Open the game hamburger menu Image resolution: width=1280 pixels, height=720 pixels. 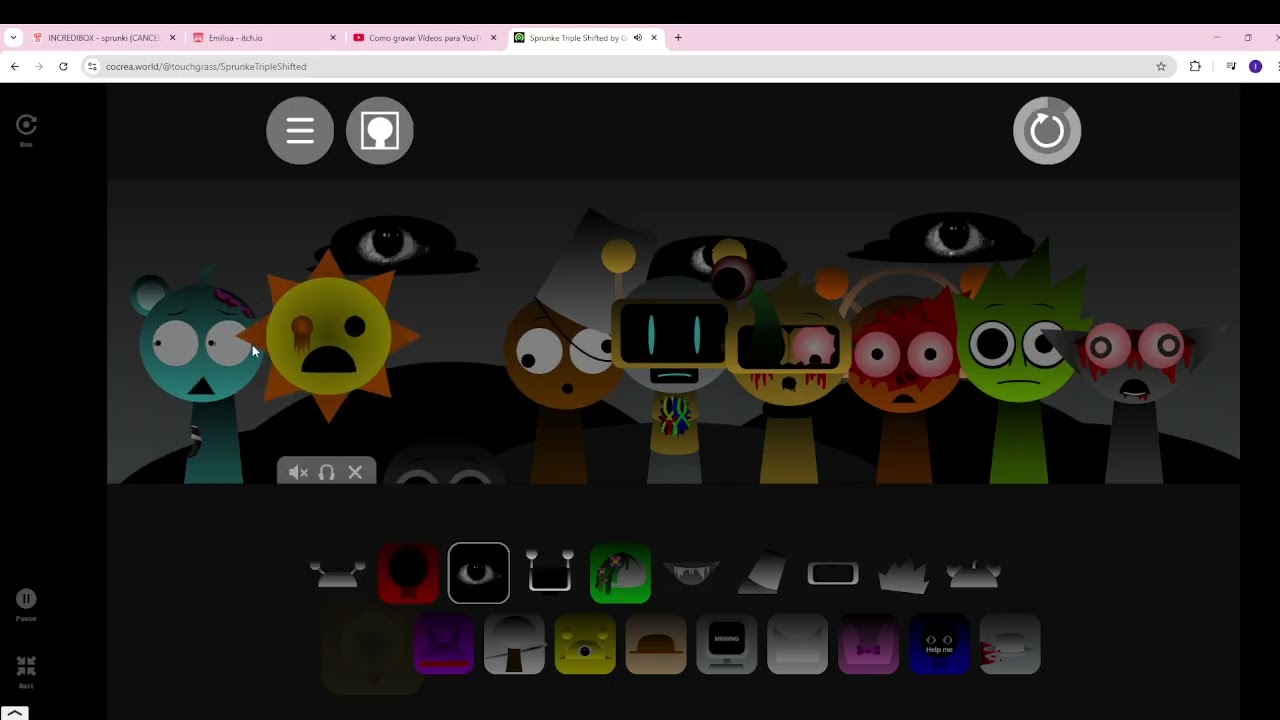point(300,130)
